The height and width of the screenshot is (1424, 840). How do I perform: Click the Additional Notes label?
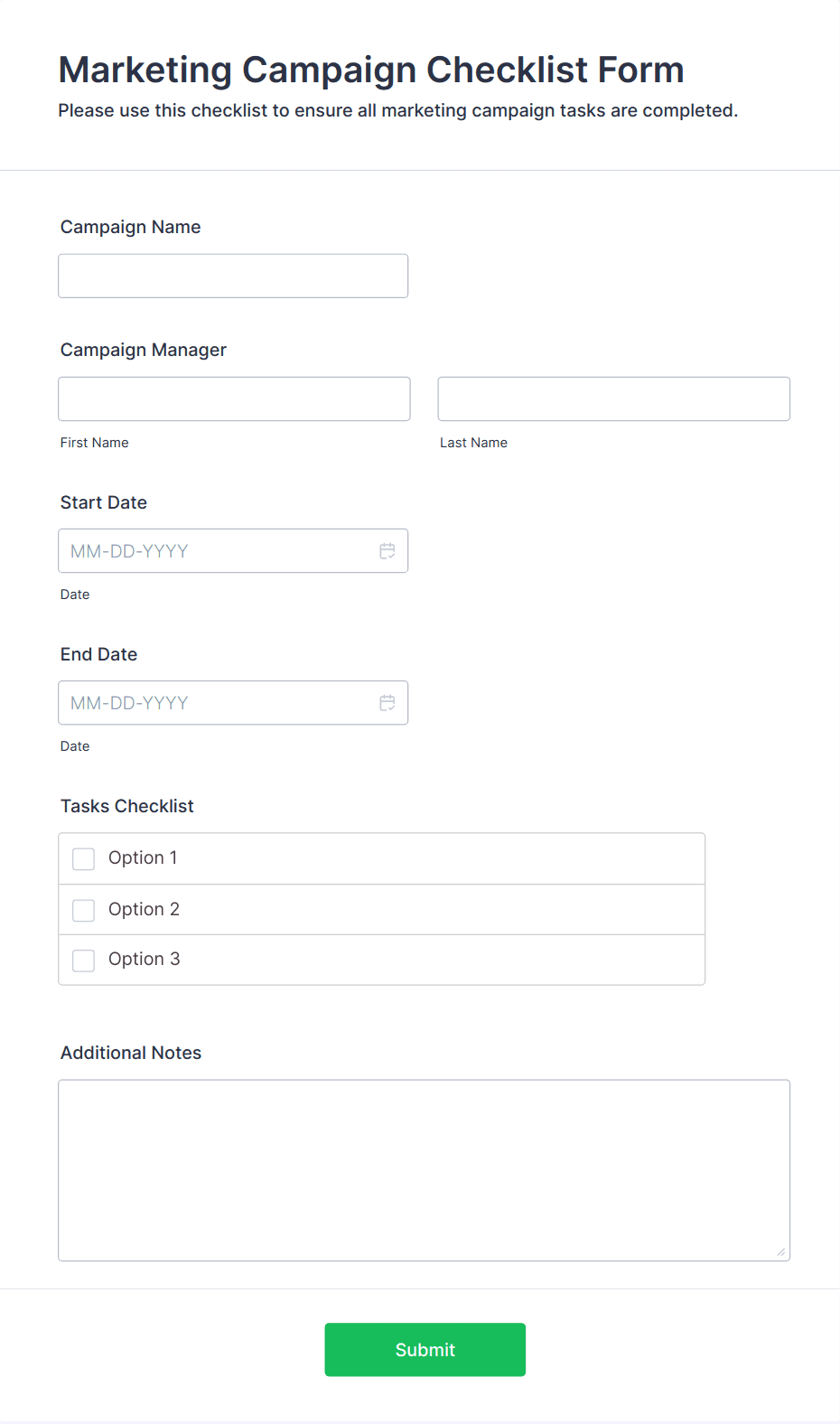click(131, 1053)
